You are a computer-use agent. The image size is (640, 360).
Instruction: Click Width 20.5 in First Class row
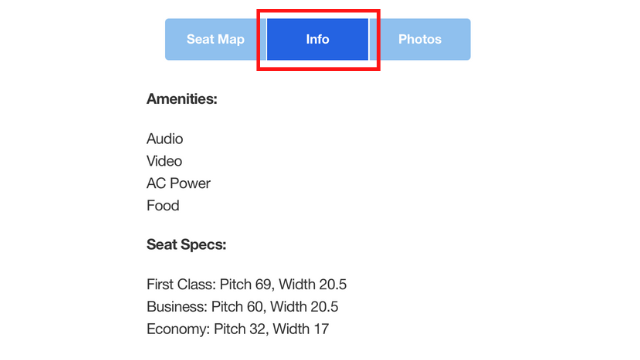[x=313, y=284]
